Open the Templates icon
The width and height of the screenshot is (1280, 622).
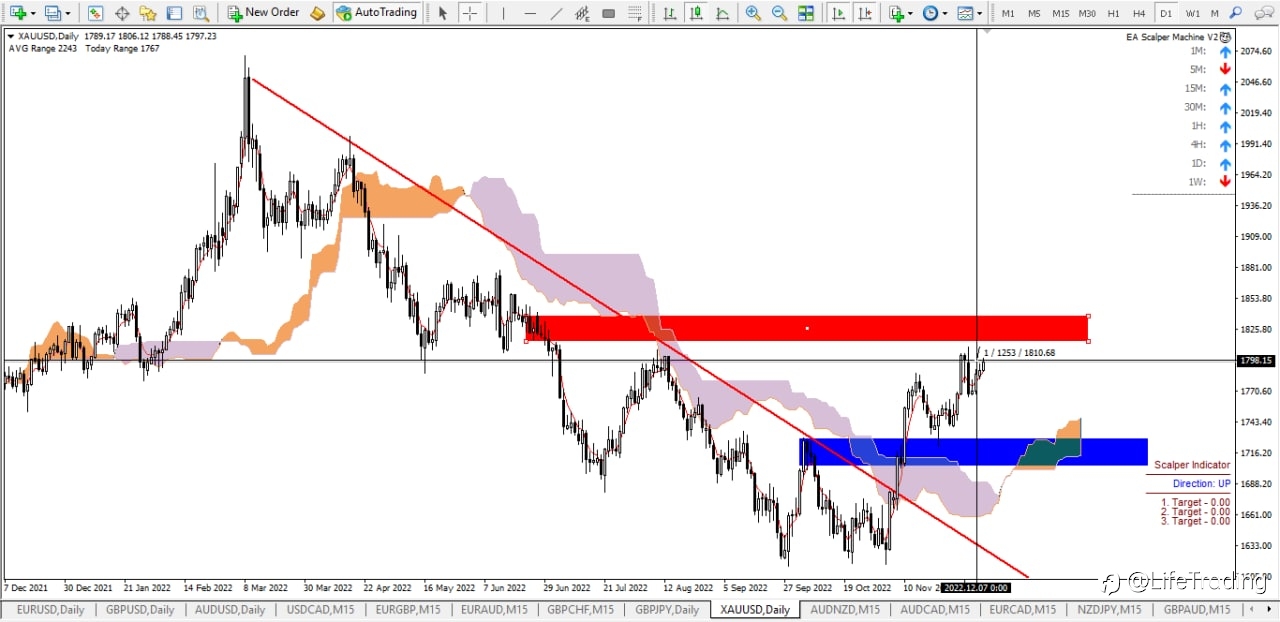pos(965,13)
